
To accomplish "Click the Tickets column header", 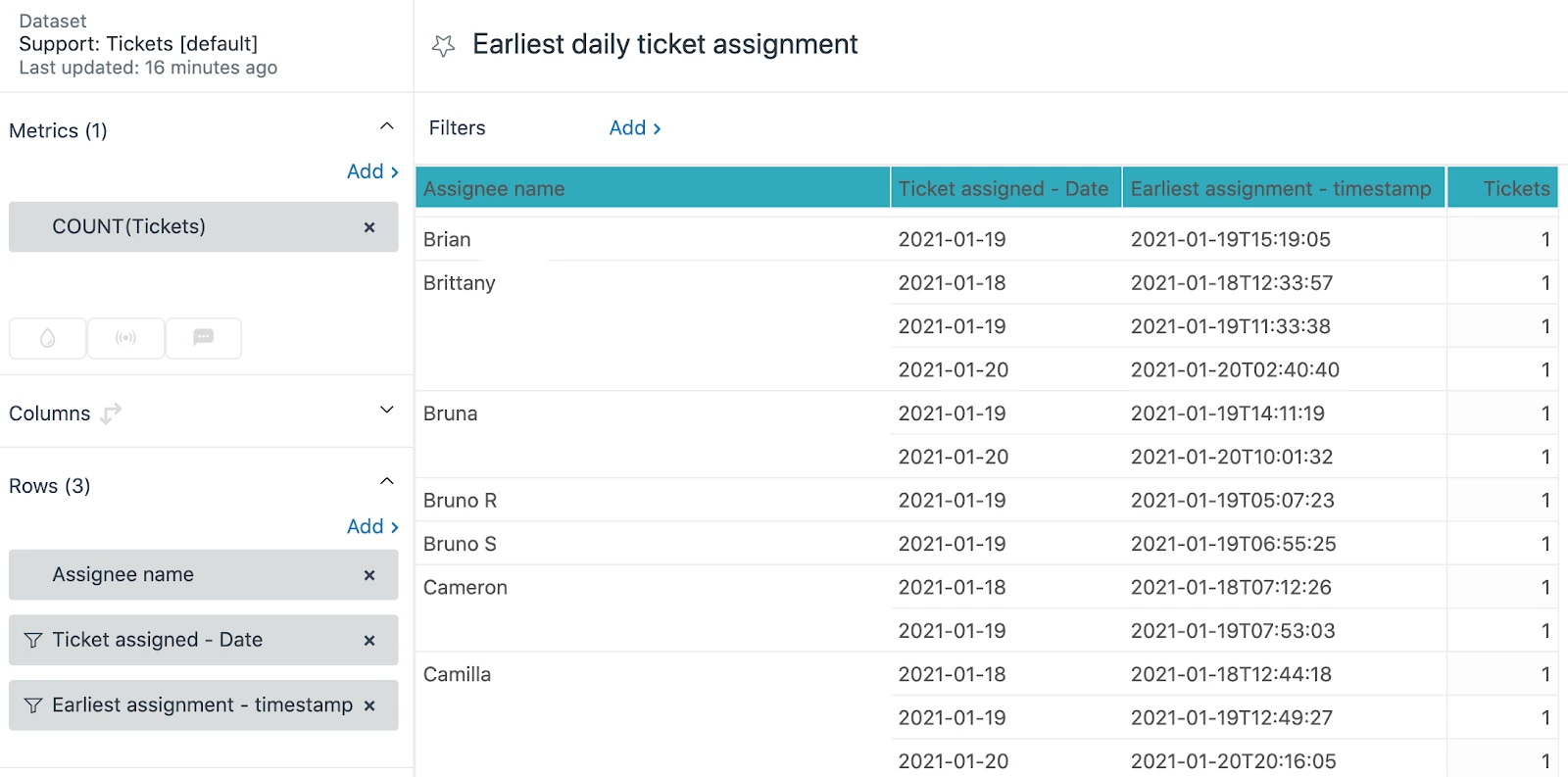I will click(1515, 189).
